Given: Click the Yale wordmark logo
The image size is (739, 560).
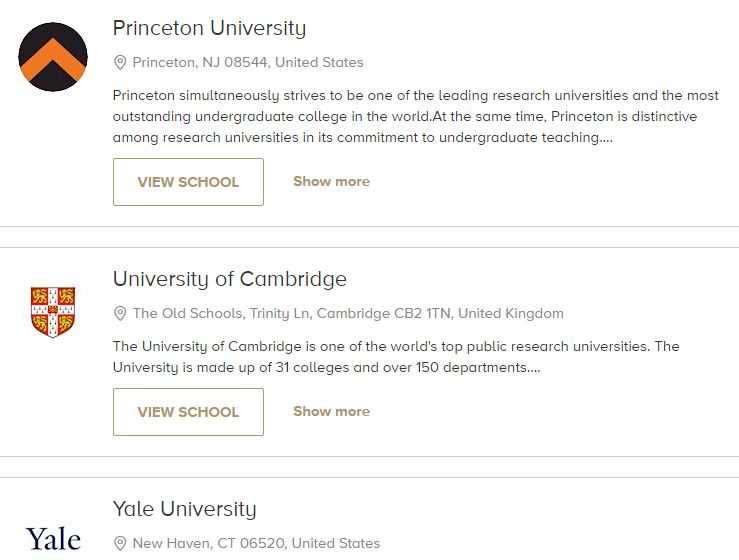Looking at the screenshot, I should pos(53,539).
